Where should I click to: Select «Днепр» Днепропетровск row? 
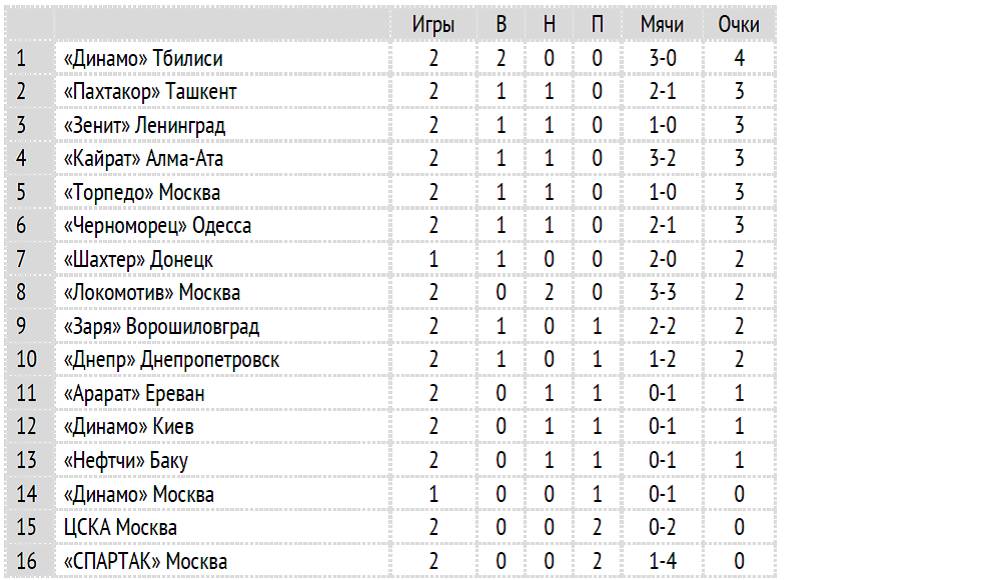[171, 360]
